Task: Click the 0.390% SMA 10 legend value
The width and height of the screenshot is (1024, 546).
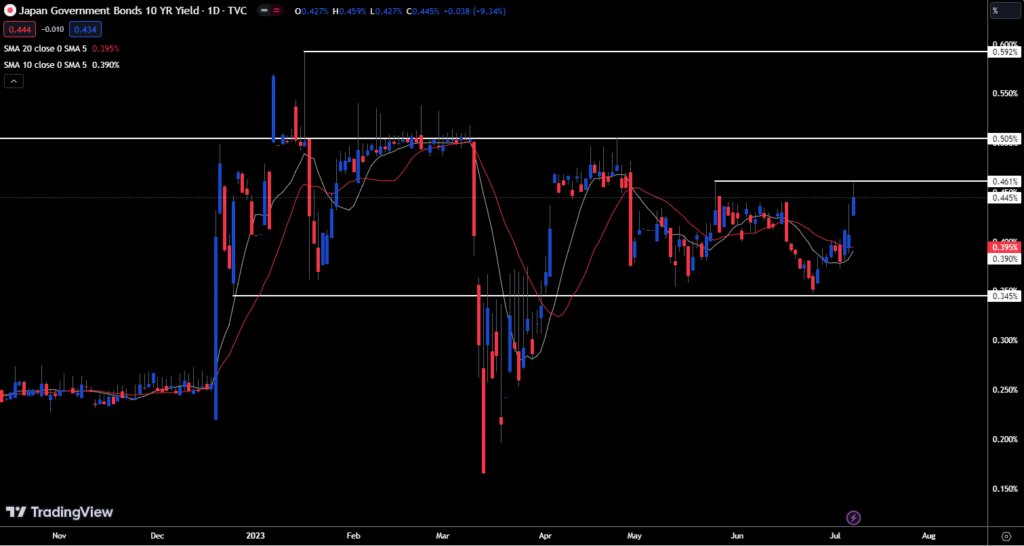Action: [x=106, y=65]
